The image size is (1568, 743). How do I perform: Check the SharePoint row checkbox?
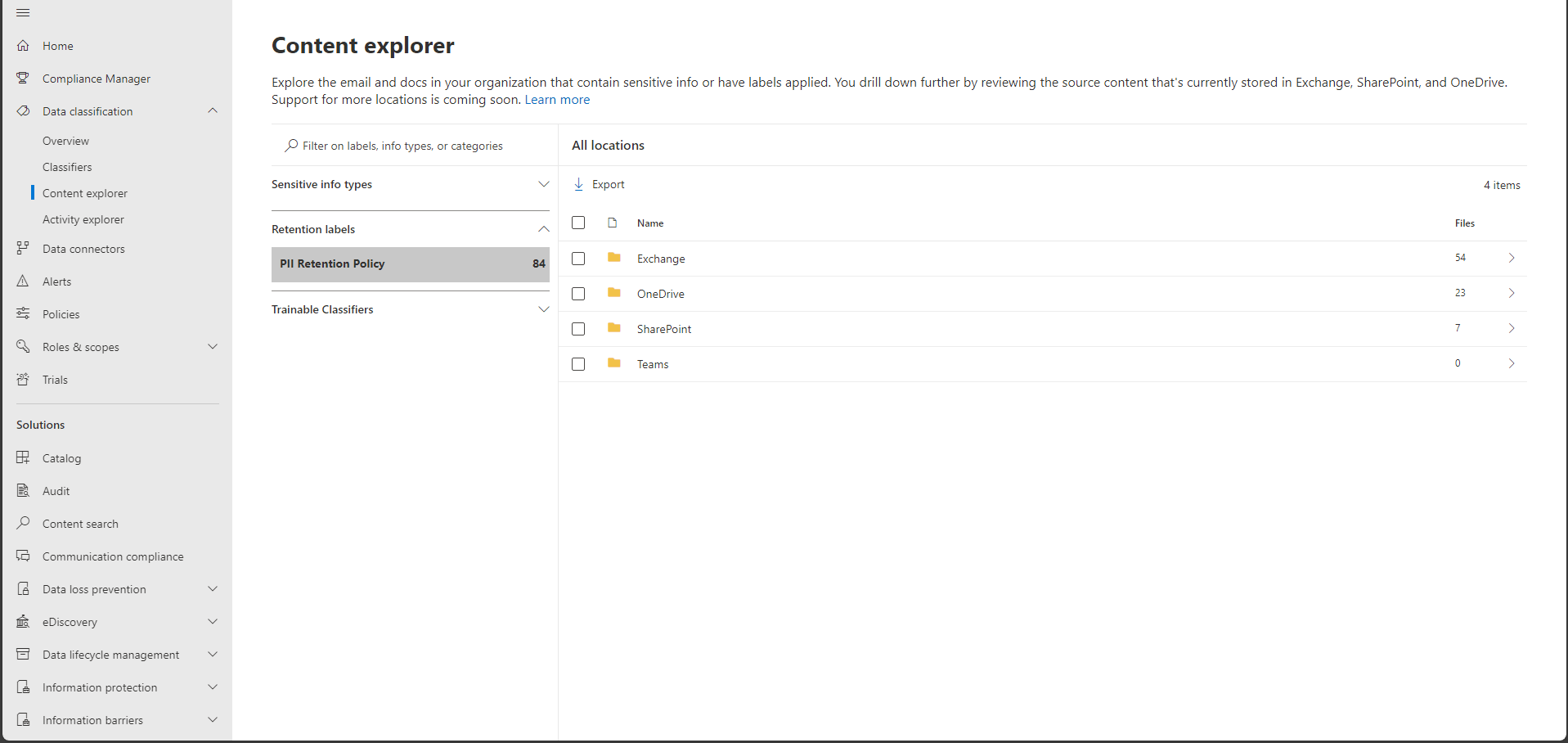[x=578, y=329]
